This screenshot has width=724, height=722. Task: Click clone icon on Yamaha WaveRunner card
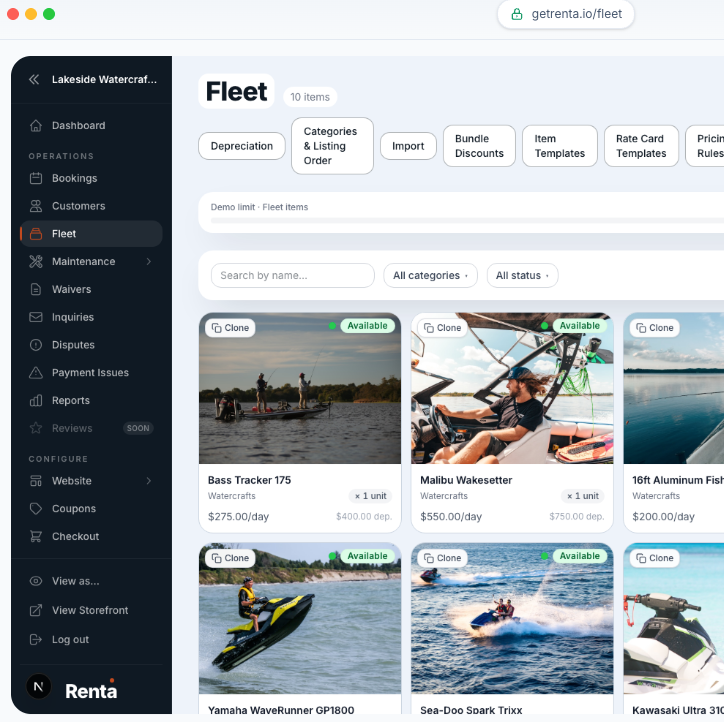[216, 558]
